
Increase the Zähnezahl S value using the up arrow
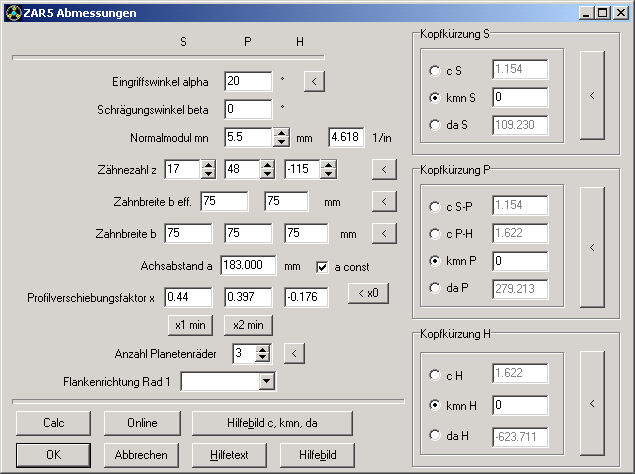click(x=208, y=165)
